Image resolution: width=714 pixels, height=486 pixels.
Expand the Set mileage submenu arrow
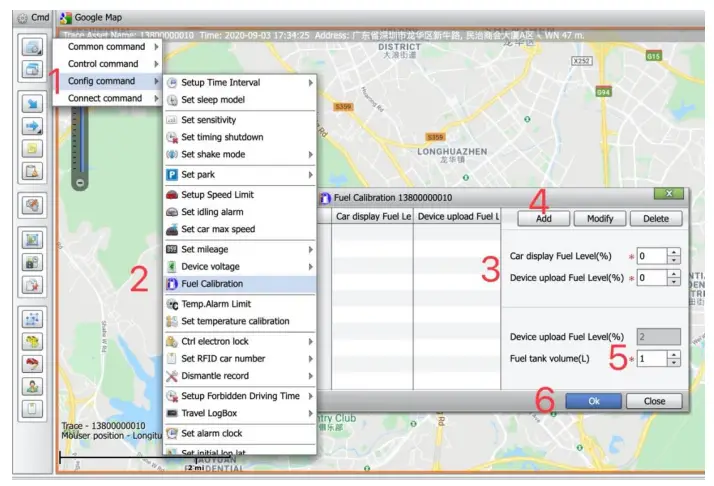tap(311, 249)
